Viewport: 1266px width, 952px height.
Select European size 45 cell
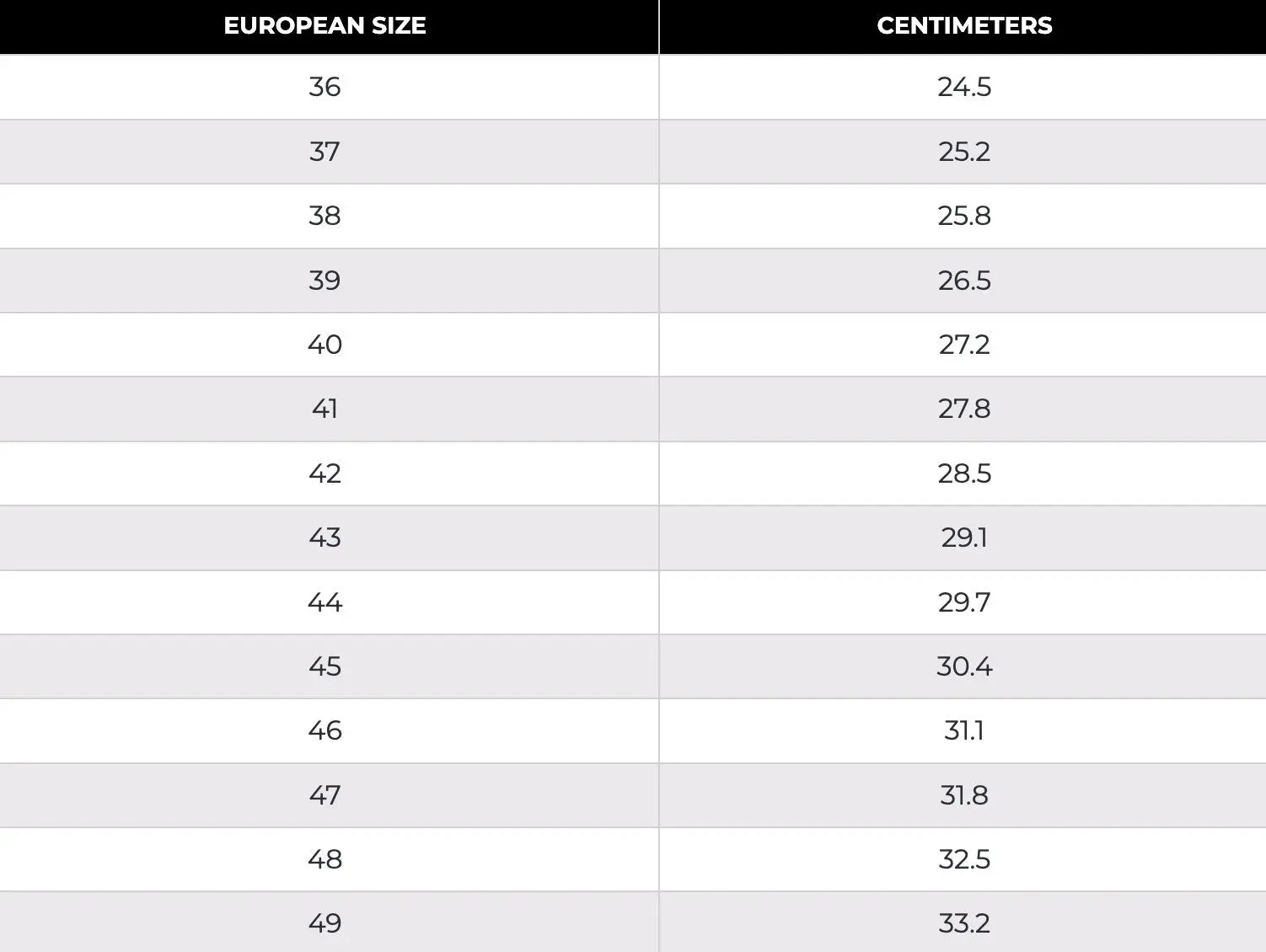point(325,666)
